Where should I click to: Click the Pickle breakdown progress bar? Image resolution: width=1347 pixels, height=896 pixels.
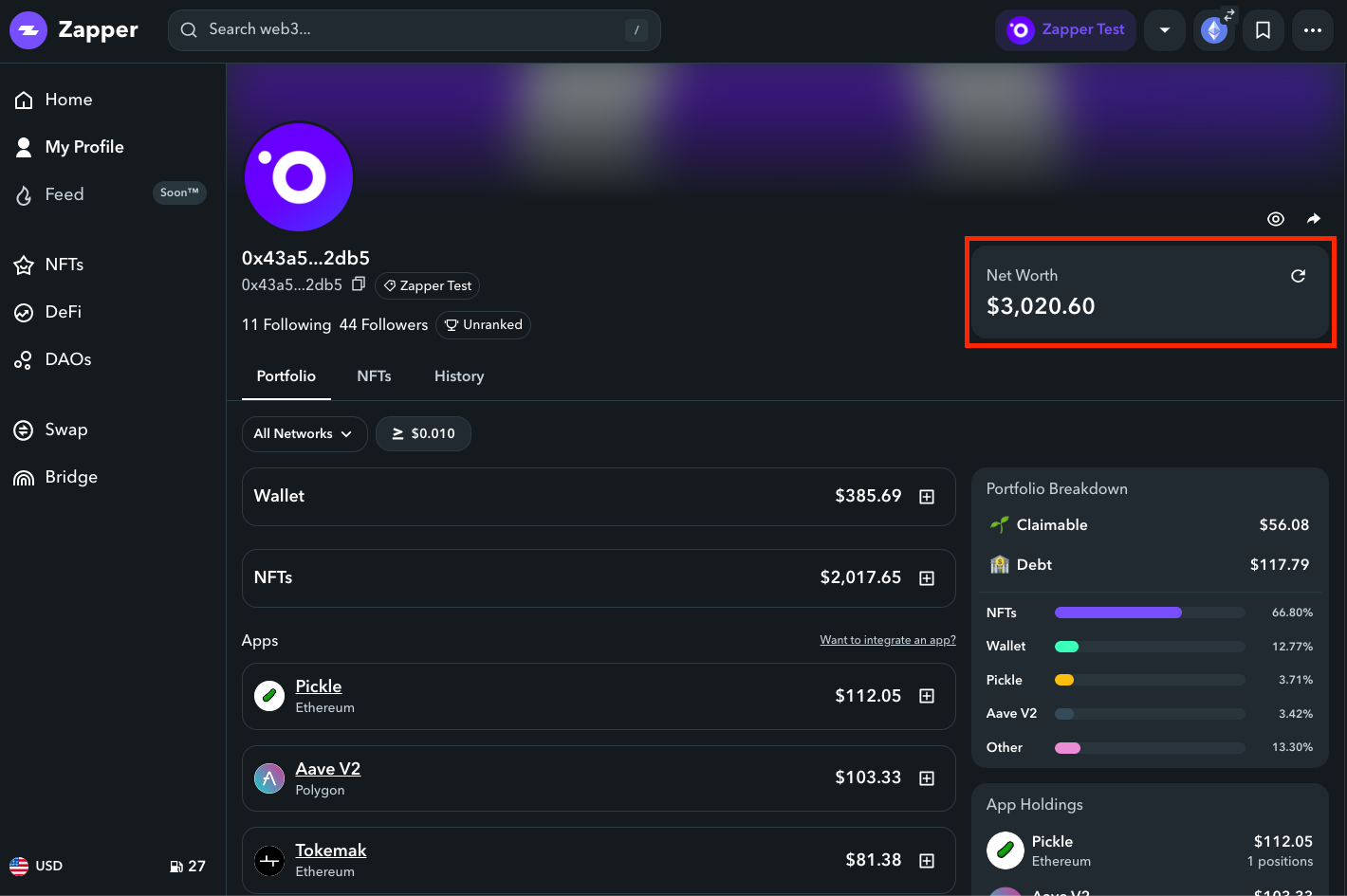click(1150, 680)
